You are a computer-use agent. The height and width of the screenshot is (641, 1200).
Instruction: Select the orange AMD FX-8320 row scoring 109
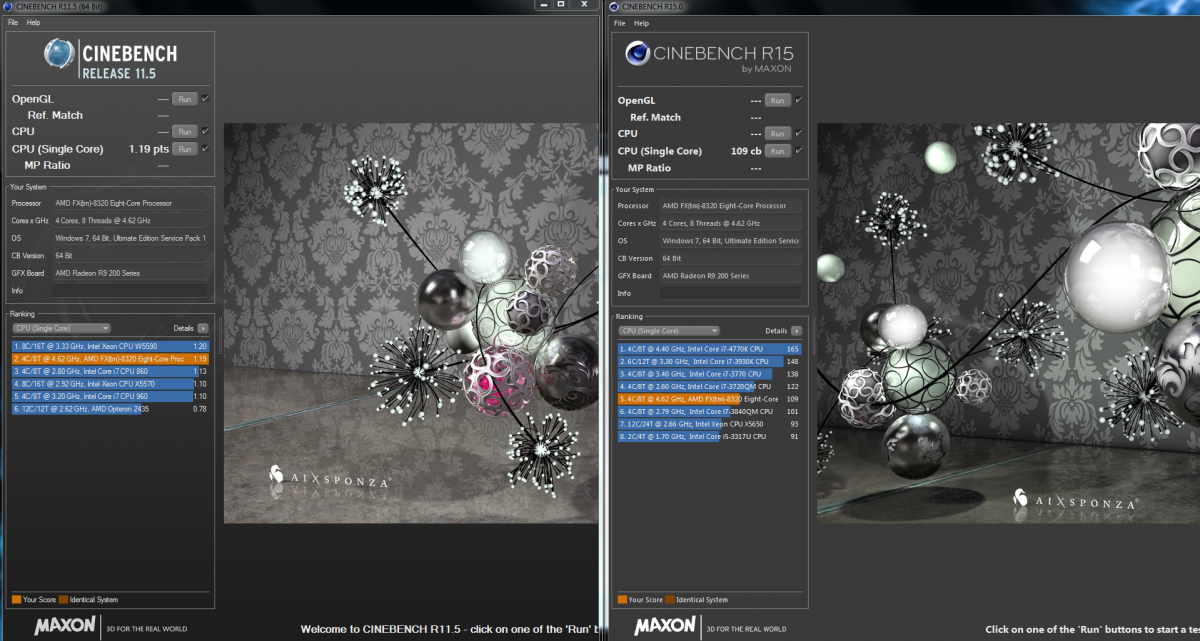pos(710,399)
